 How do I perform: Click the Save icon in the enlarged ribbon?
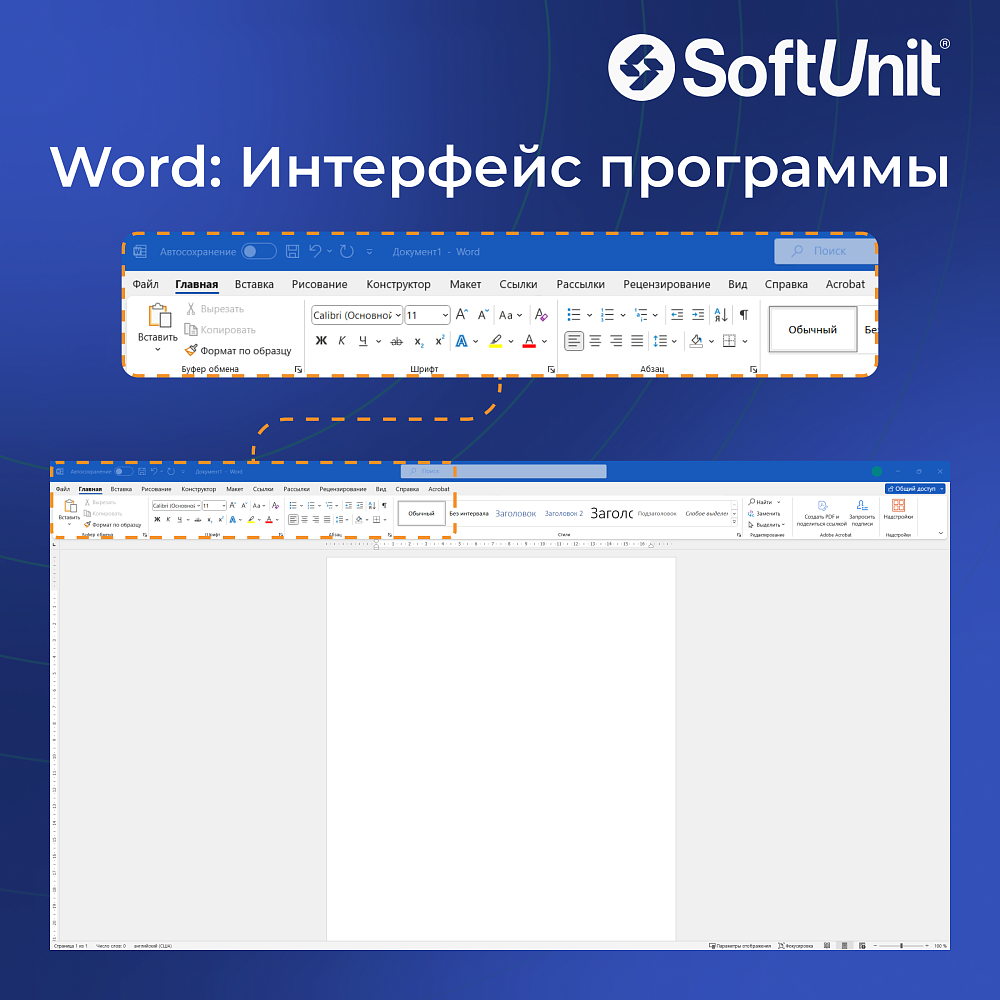(x=293, y=251)
